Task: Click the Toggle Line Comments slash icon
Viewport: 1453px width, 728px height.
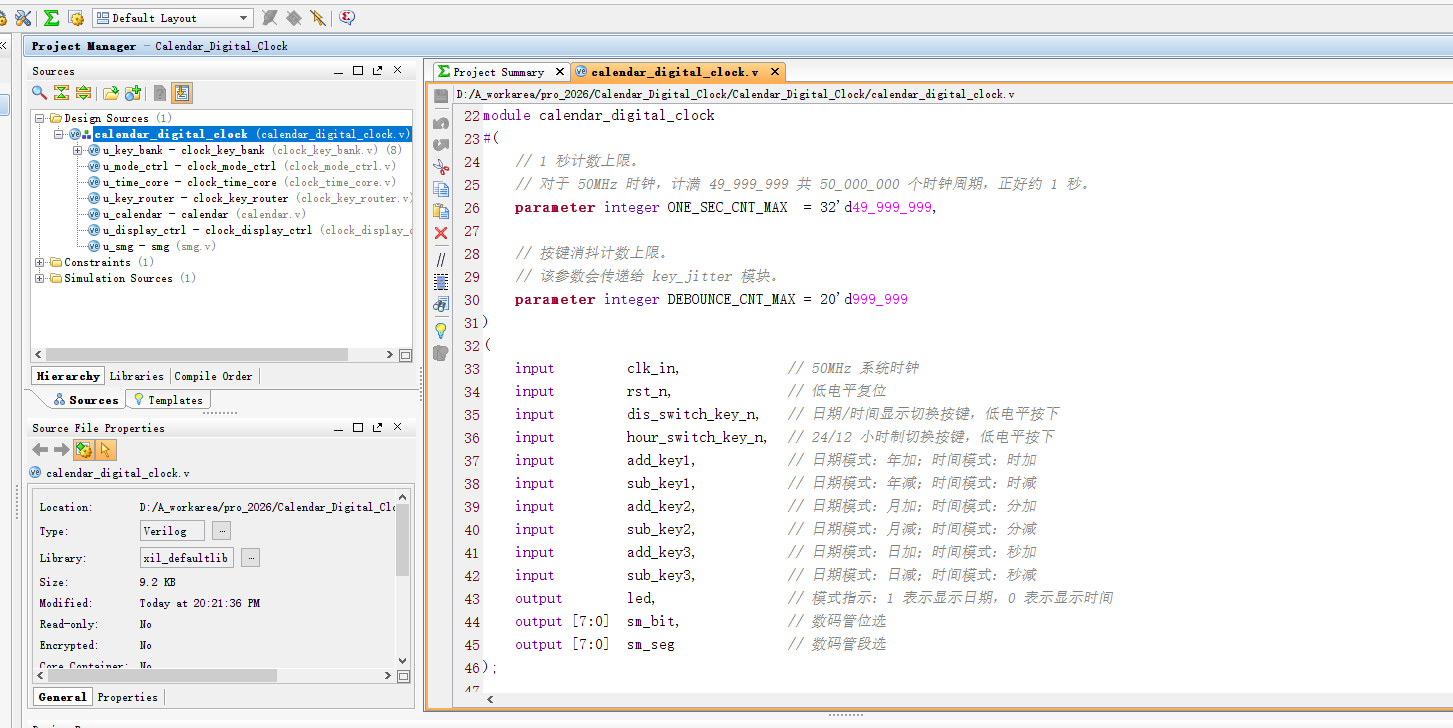Action: pos(441,259)
